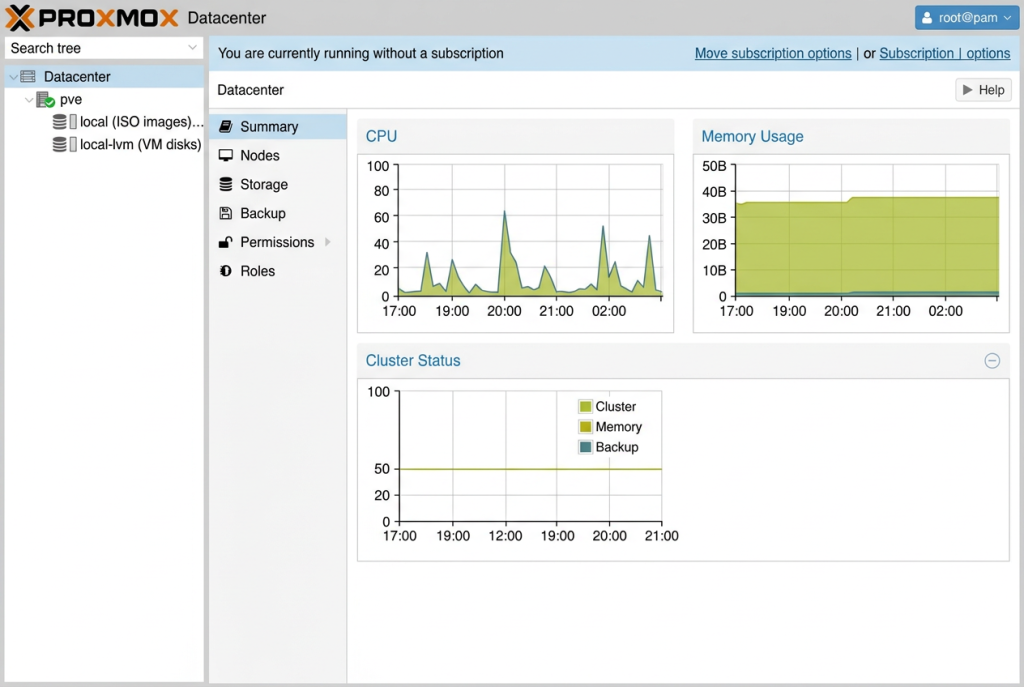The width and height of the screenshot is (1024, 687).
Task: Click the Cluster legend color swatch
Action: (585, 406)
